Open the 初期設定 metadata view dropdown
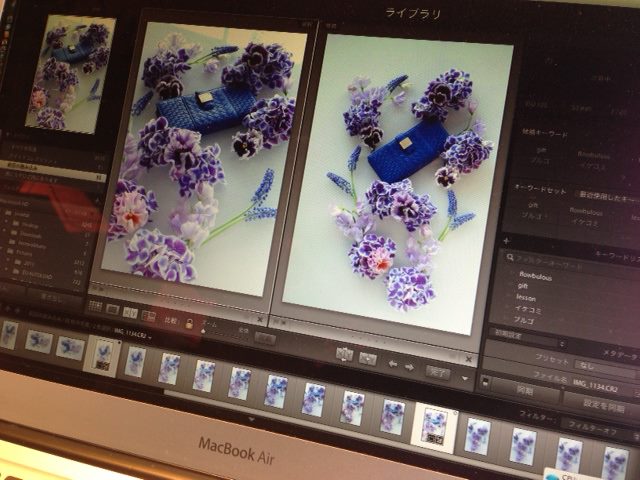Screen dimensions: 640x480 (528, 338)
